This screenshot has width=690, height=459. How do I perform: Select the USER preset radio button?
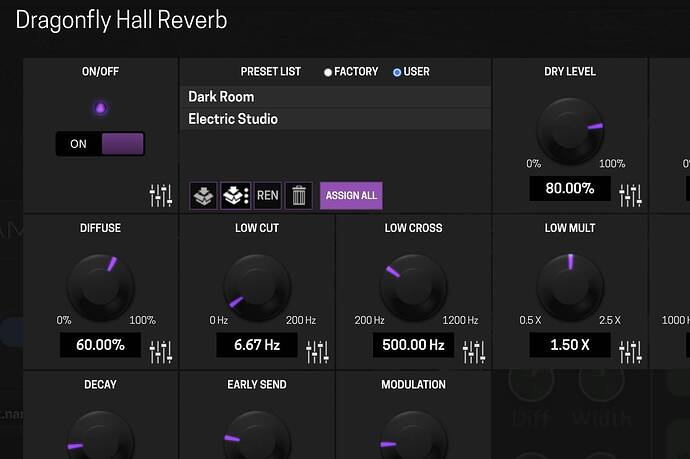[397, 72]
